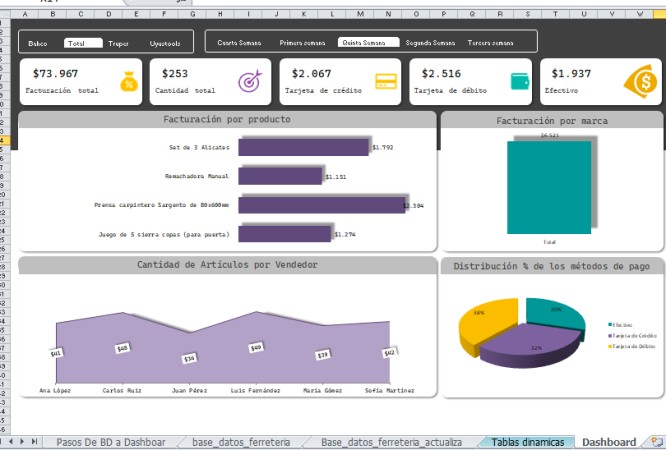Click the gold dollar coin icon
Viewport: 666px width, 450px height.
click(641, 81)
